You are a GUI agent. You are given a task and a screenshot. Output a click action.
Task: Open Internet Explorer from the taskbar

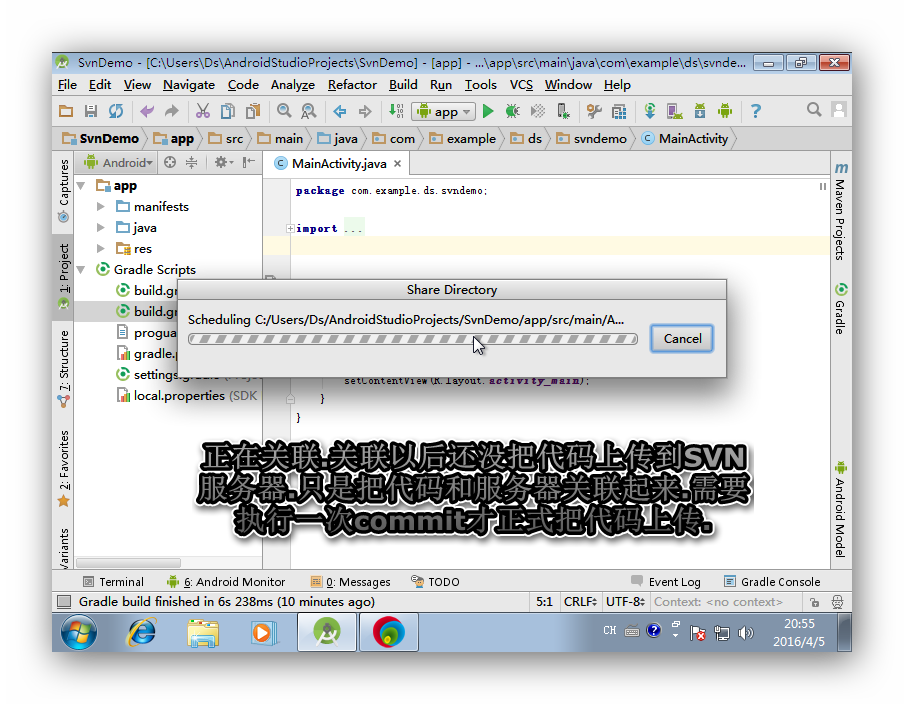[x=141, y=632]
